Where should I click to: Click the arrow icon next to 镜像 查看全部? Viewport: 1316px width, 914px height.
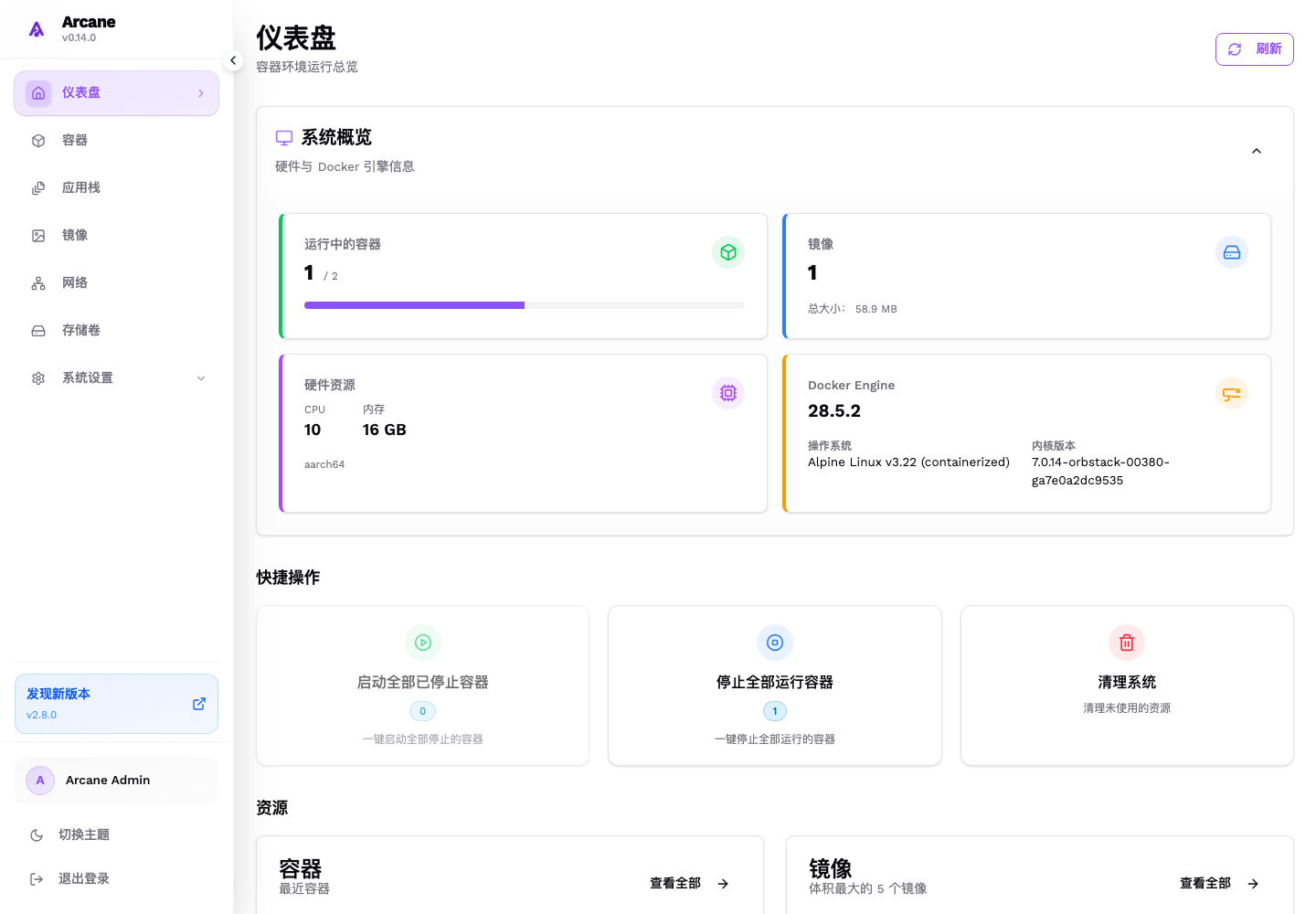point(1253,884)
